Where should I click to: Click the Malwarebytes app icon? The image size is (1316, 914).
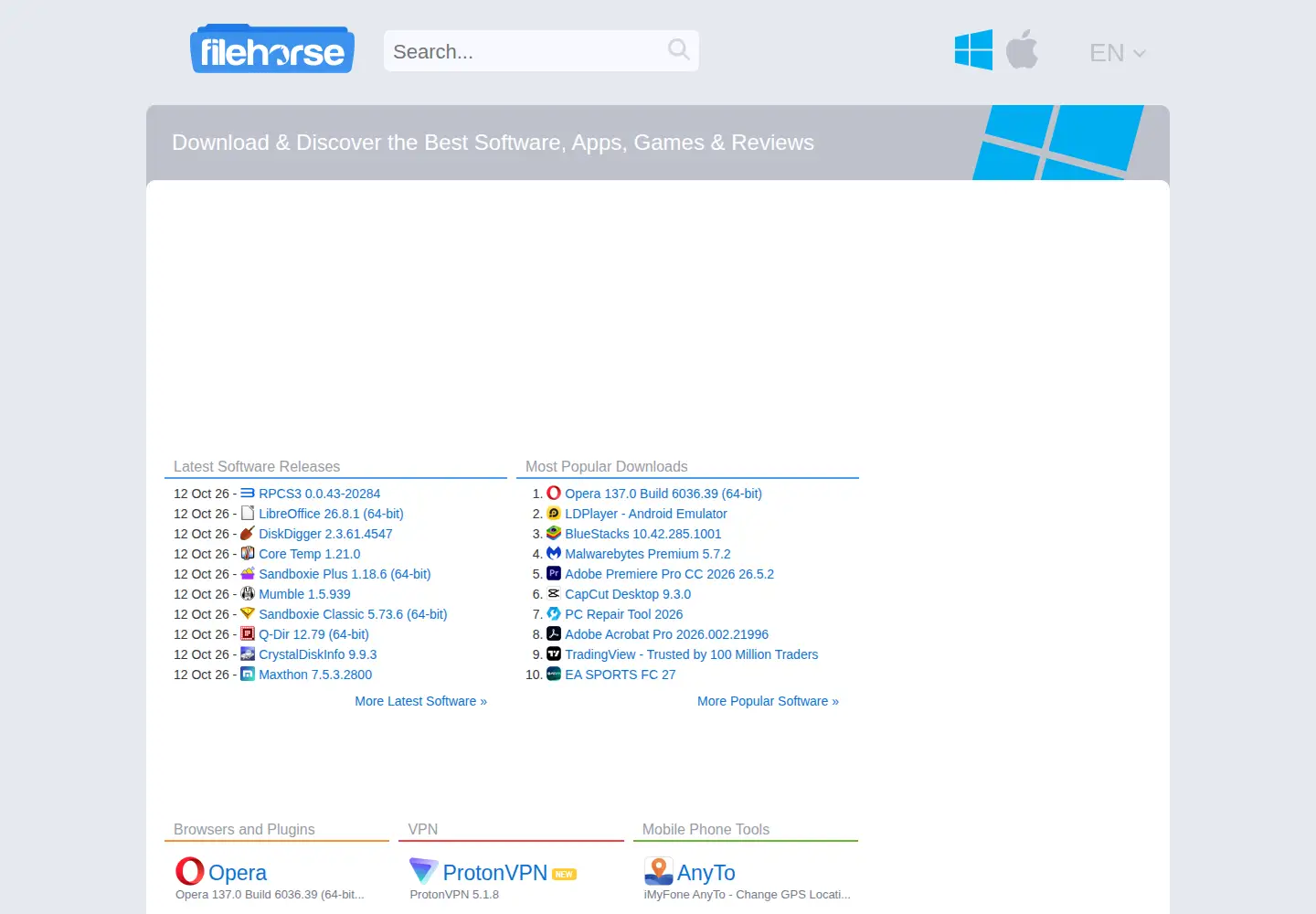point(554,553)
